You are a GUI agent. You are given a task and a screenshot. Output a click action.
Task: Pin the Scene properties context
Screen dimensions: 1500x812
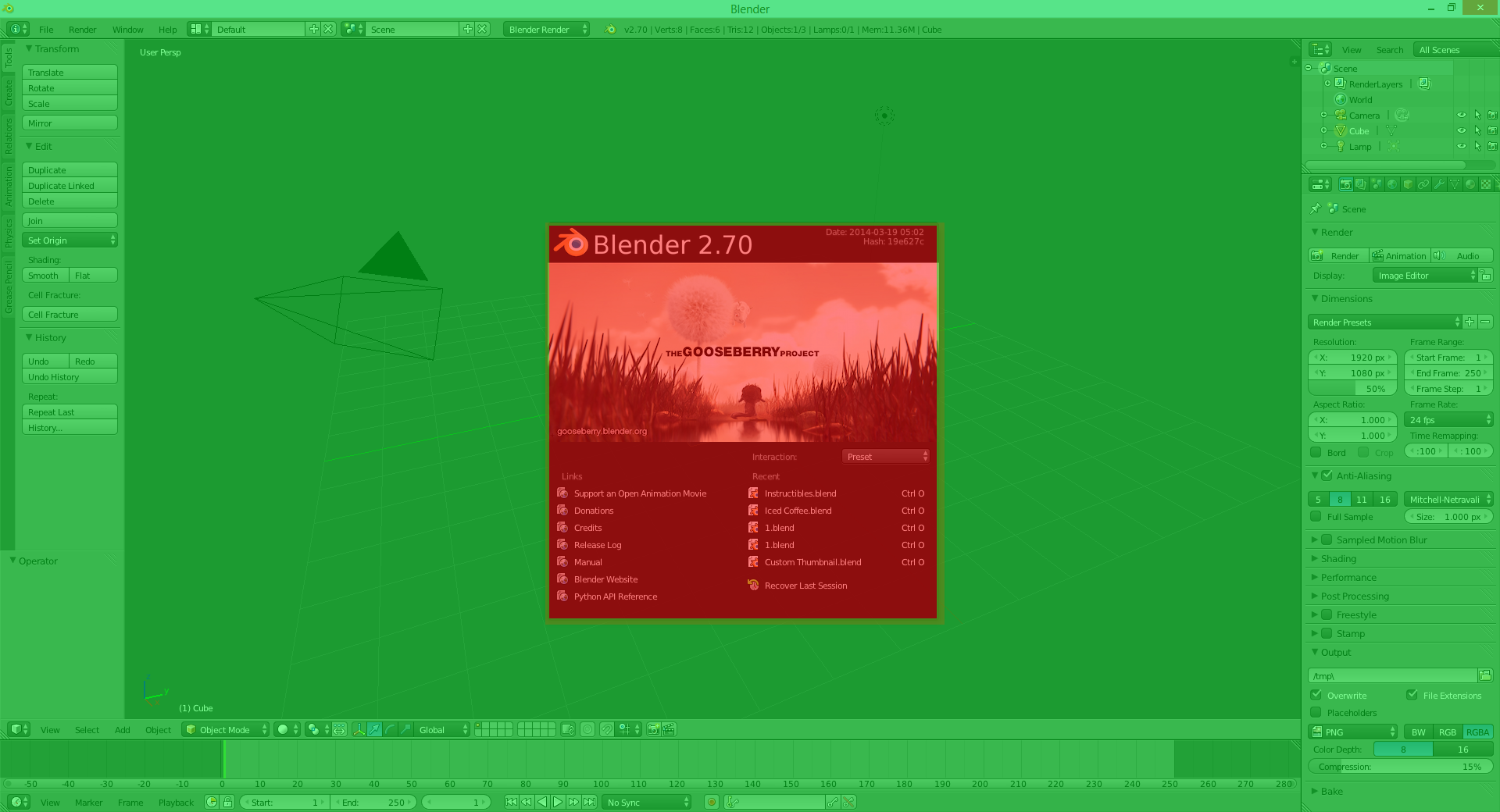click(1316, 208)
